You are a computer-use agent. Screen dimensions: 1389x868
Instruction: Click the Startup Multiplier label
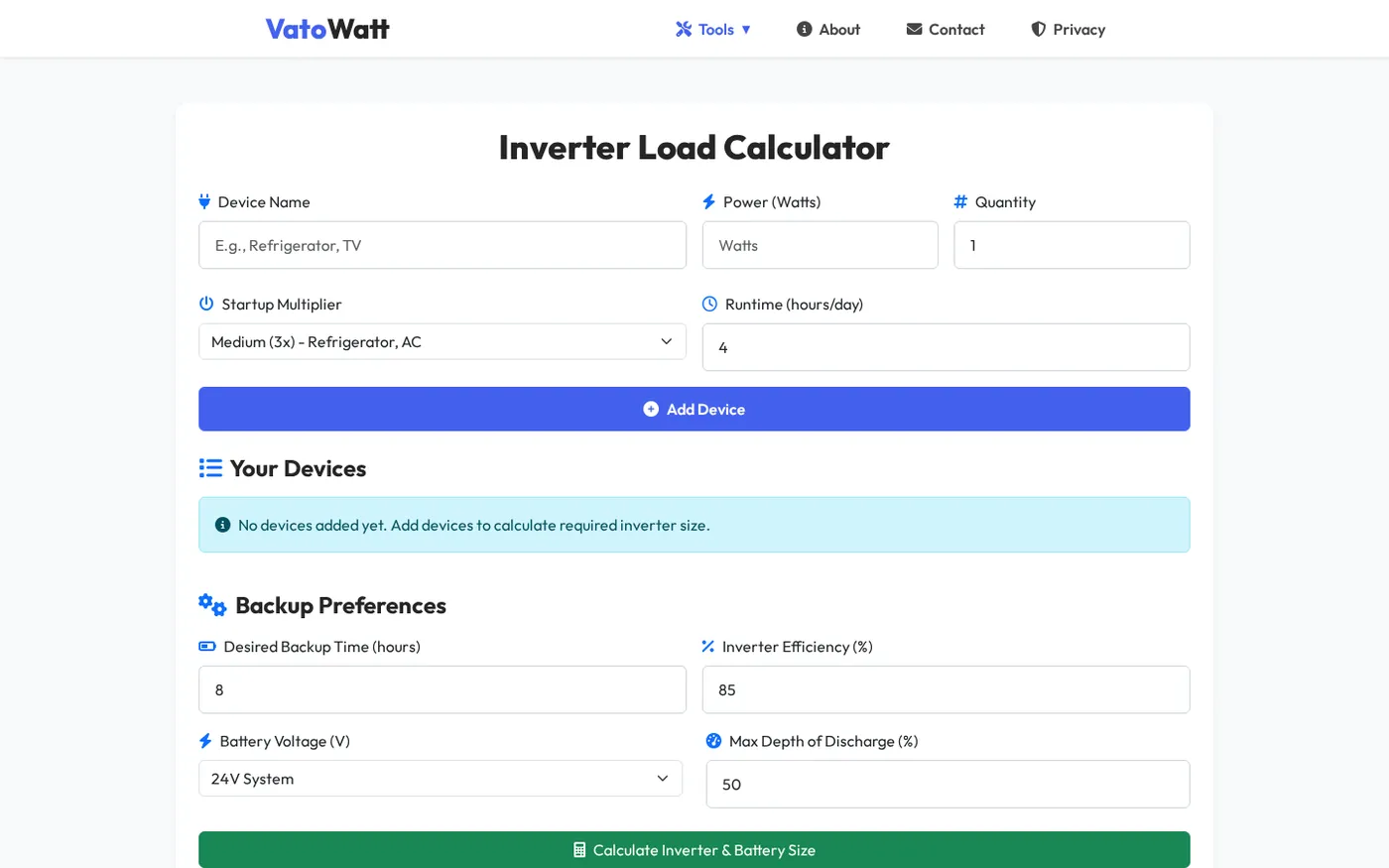[282, 305]
